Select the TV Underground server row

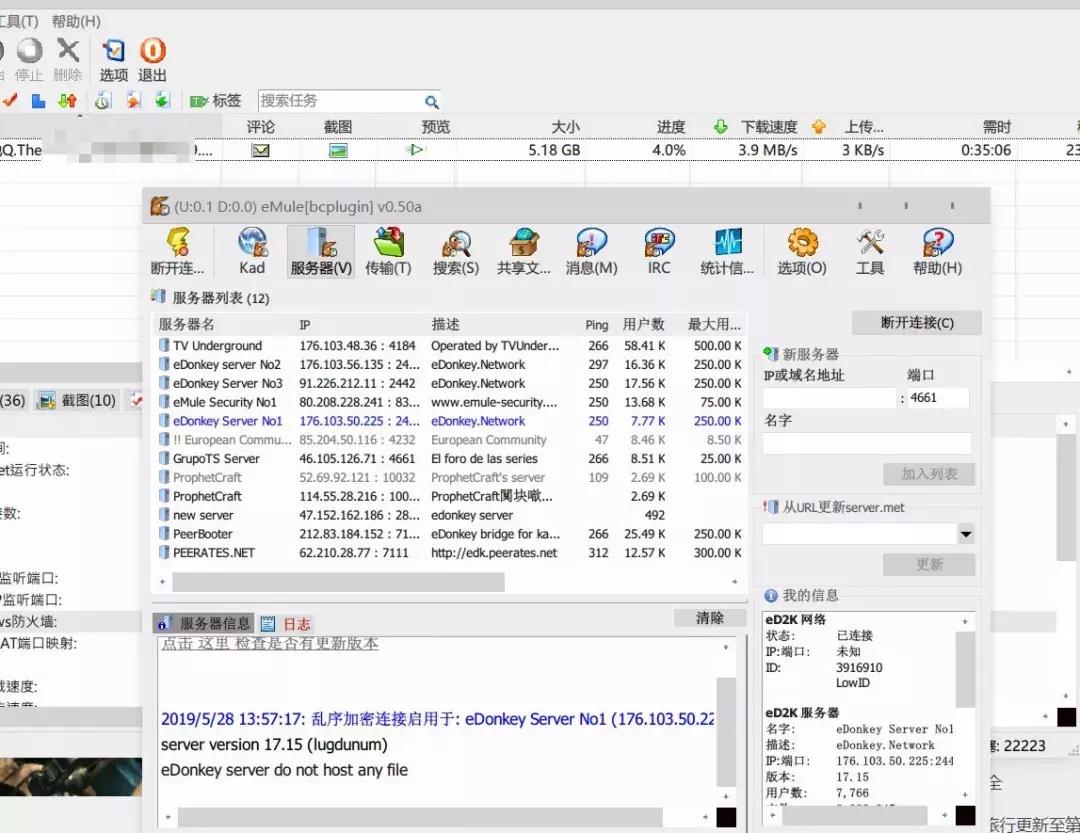pos(450,346)
